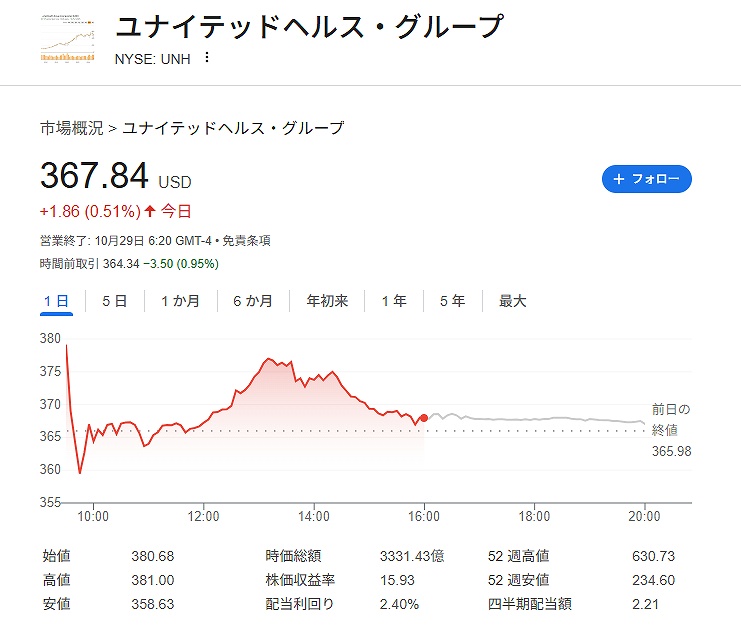Open the 市場概況 market overview link
The width and height of the screenshot is (741, 632).
[x=71, y=128]
